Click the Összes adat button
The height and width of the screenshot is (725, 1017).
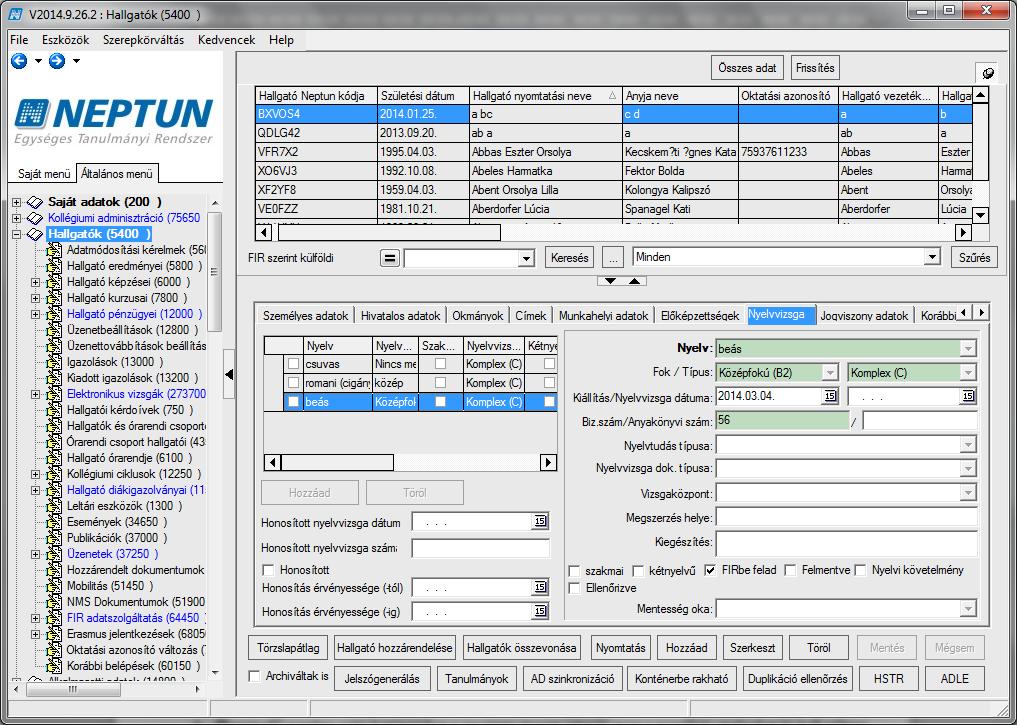pos(747,68)
